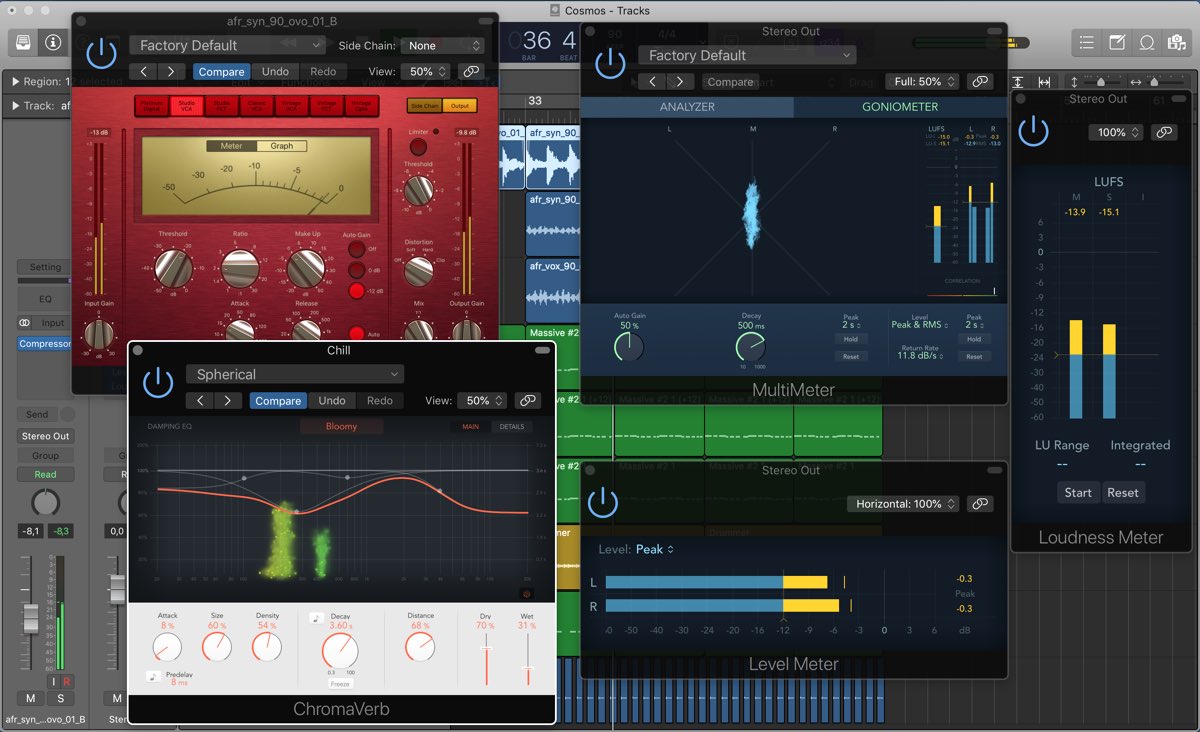Open the Spherical preset dropdown in ChromaVerb

coord(295,375)
